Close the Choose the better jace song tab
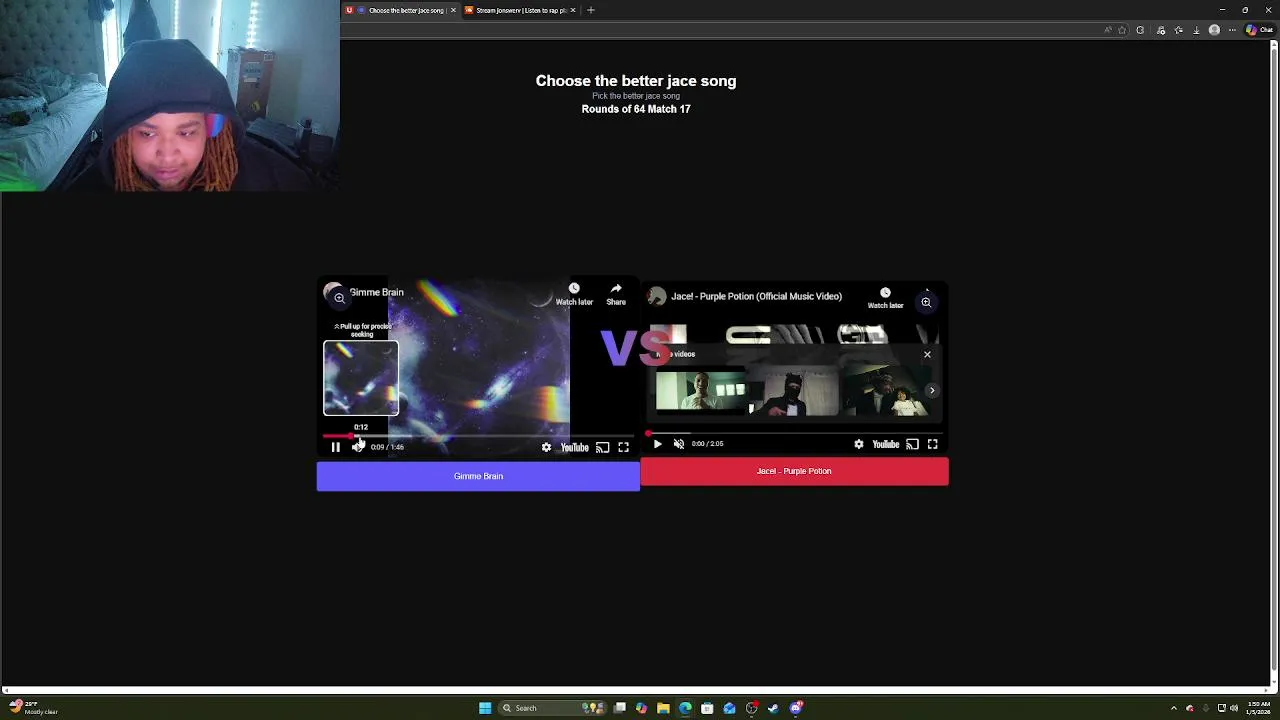 (453, 10)
